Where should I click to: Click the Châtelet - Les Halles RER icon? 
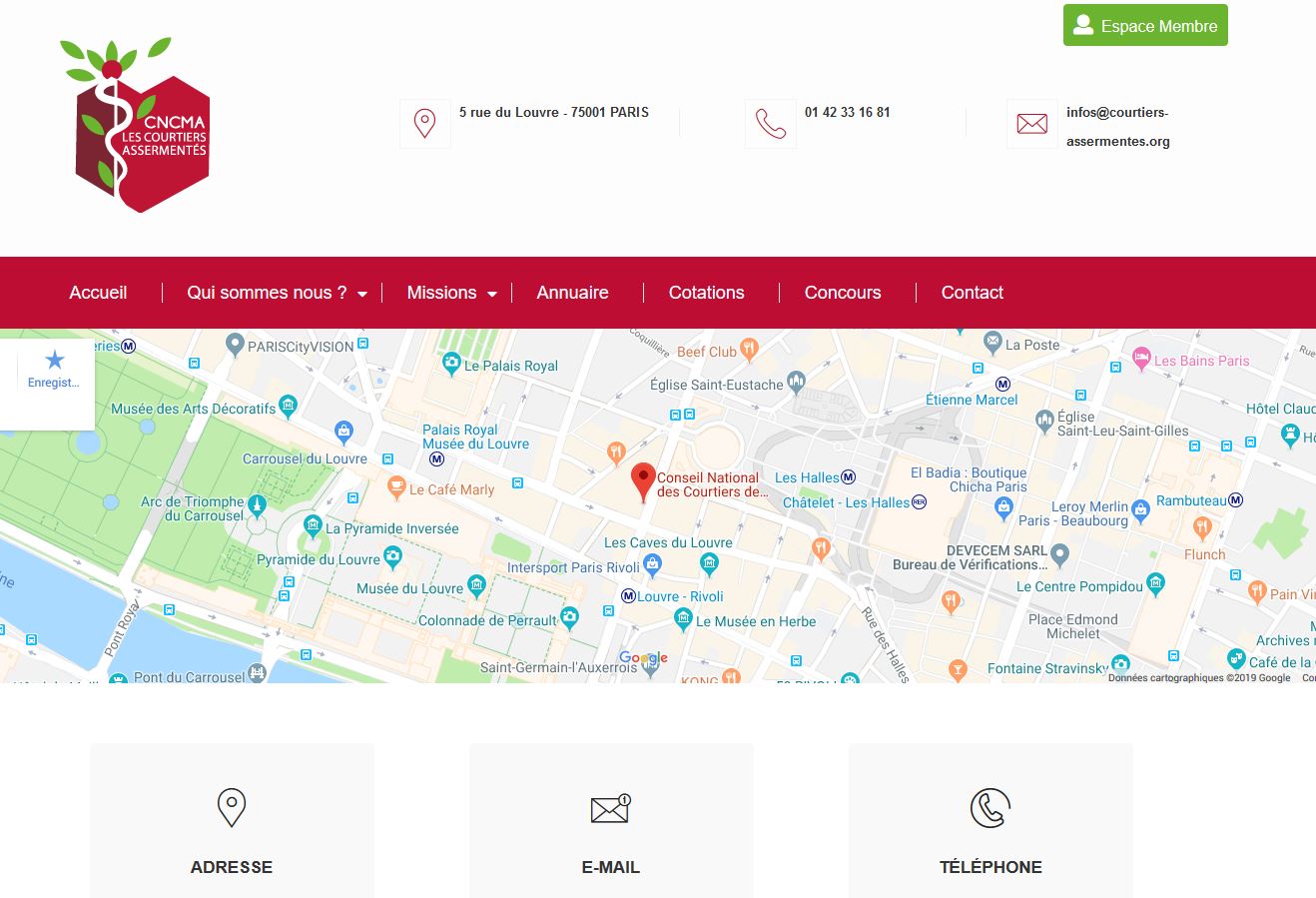click(920, 502)
